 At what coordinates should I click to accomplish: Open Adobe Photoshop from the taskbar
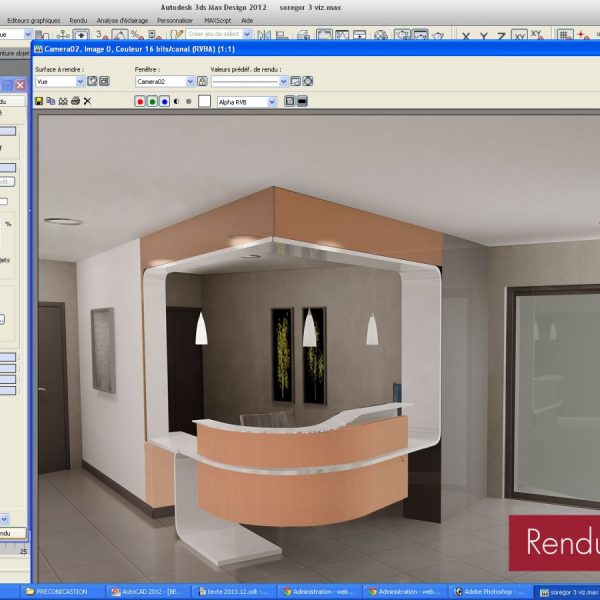(490, 592)
